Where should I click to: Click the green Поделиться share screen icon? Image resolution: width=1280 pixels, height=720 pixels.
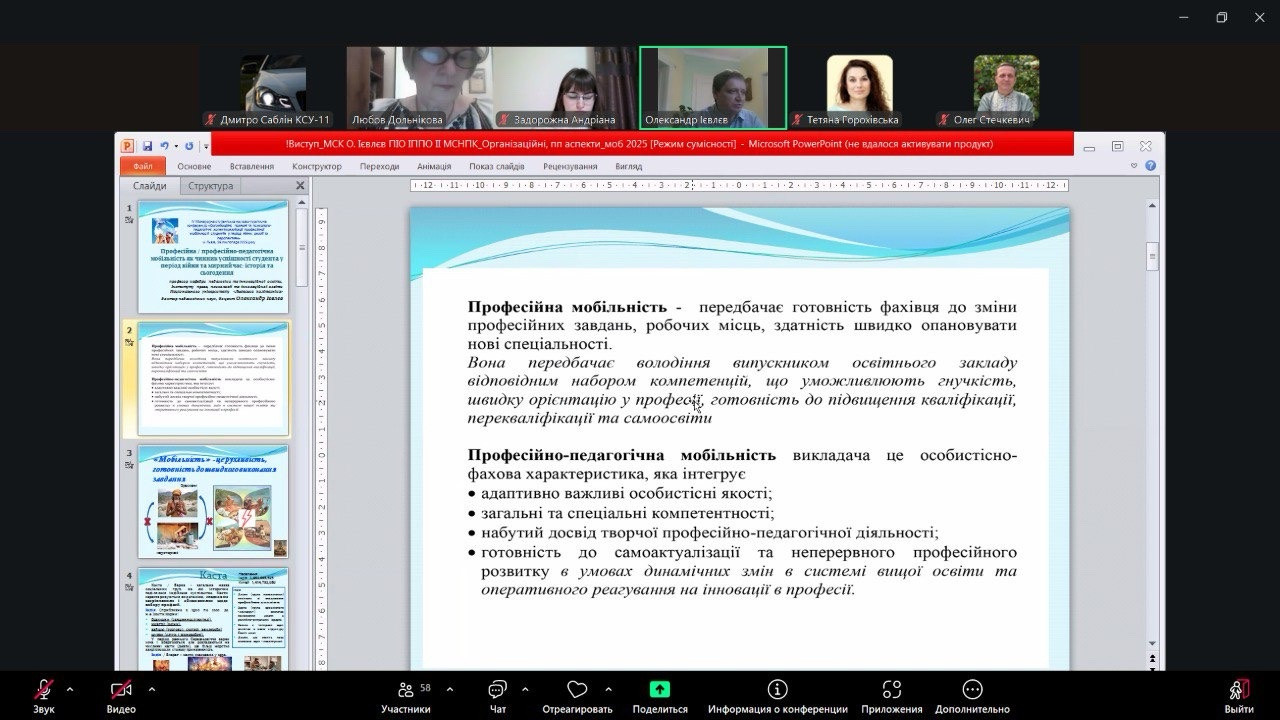[x=659, y=689]
